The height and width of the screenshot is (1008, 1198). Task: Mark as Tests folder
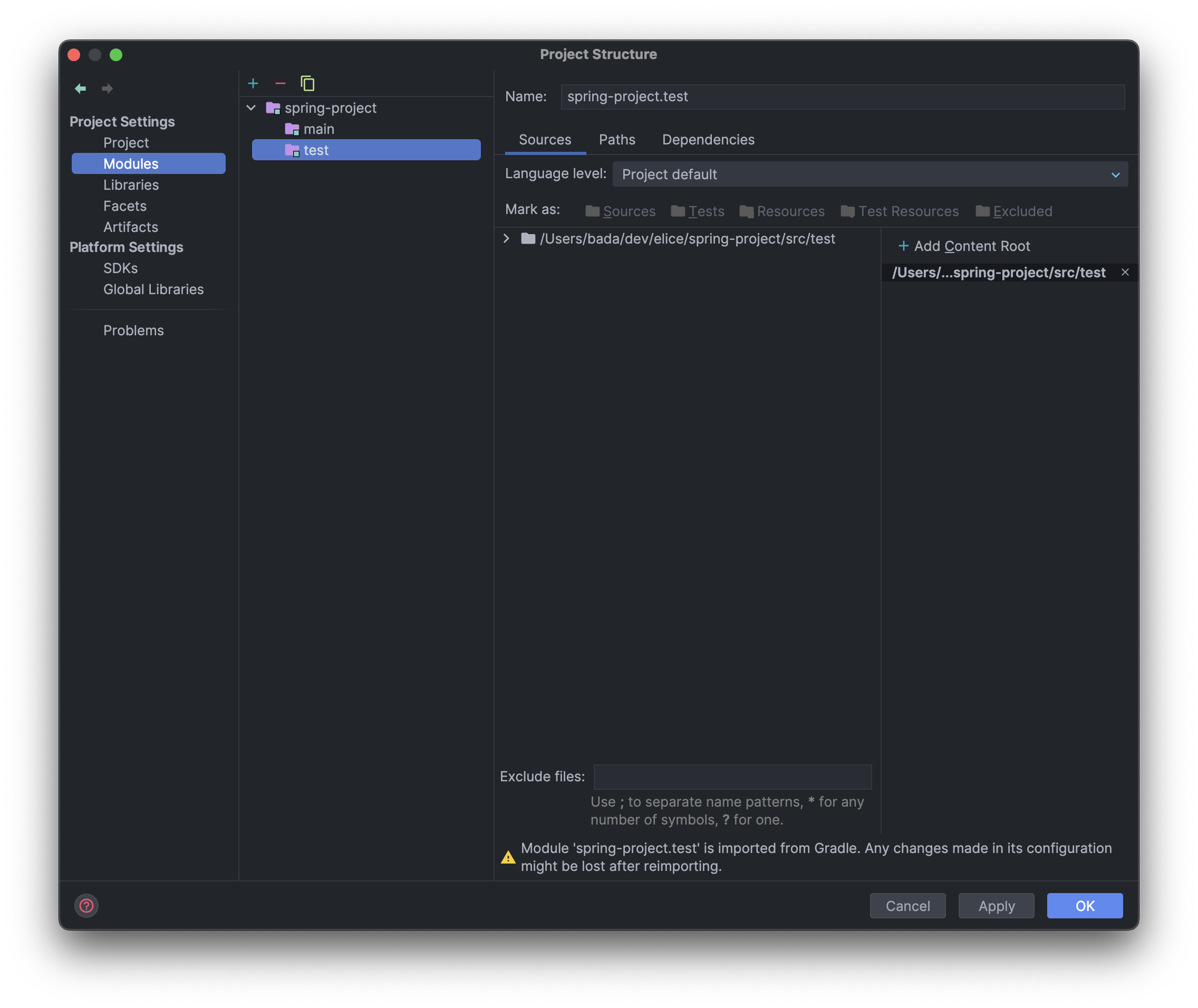(x=697, y=211)
